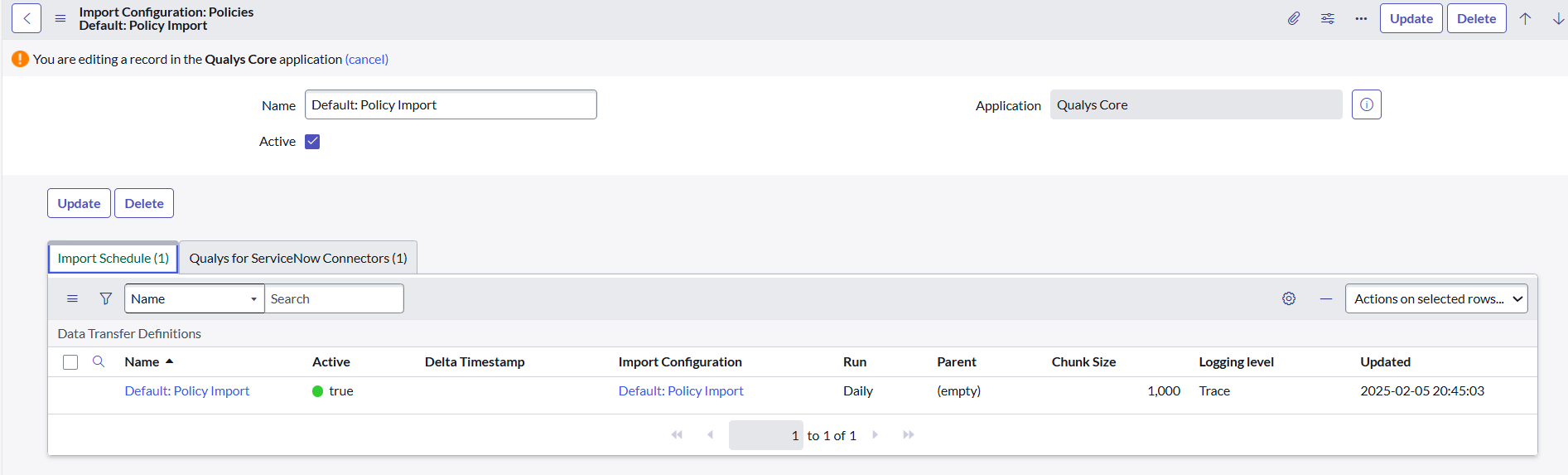Screen dimensions: 1568x475
Task: Switch to Import Schedule (1) tab
Action: [113, 259]
